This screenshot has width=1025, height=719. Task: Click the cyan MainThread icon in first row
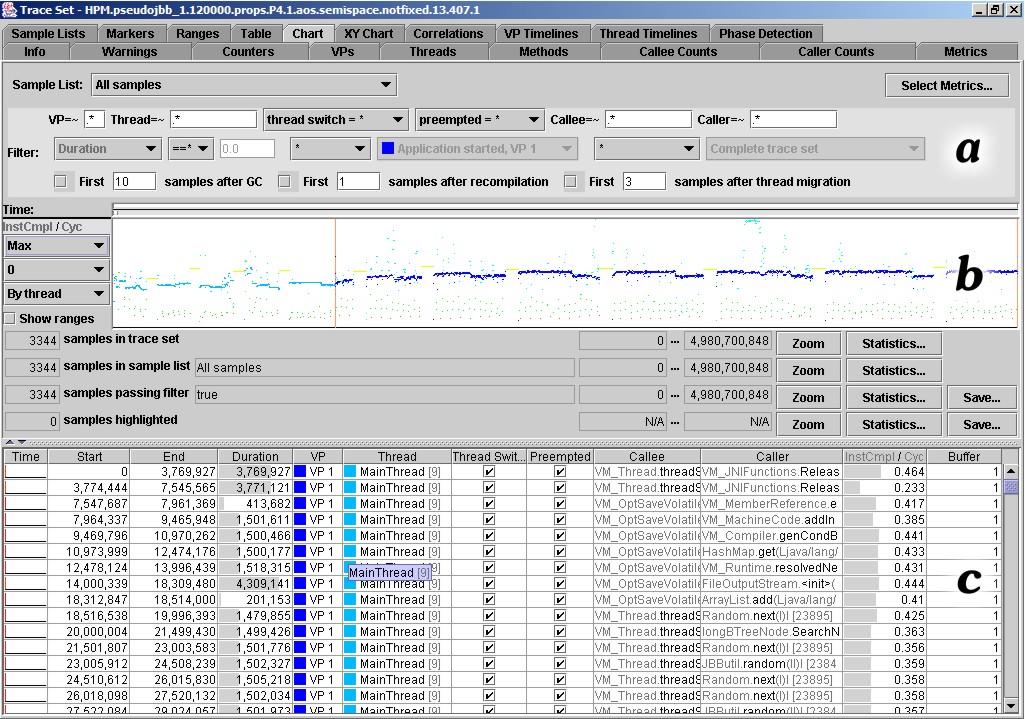(350, 472)
